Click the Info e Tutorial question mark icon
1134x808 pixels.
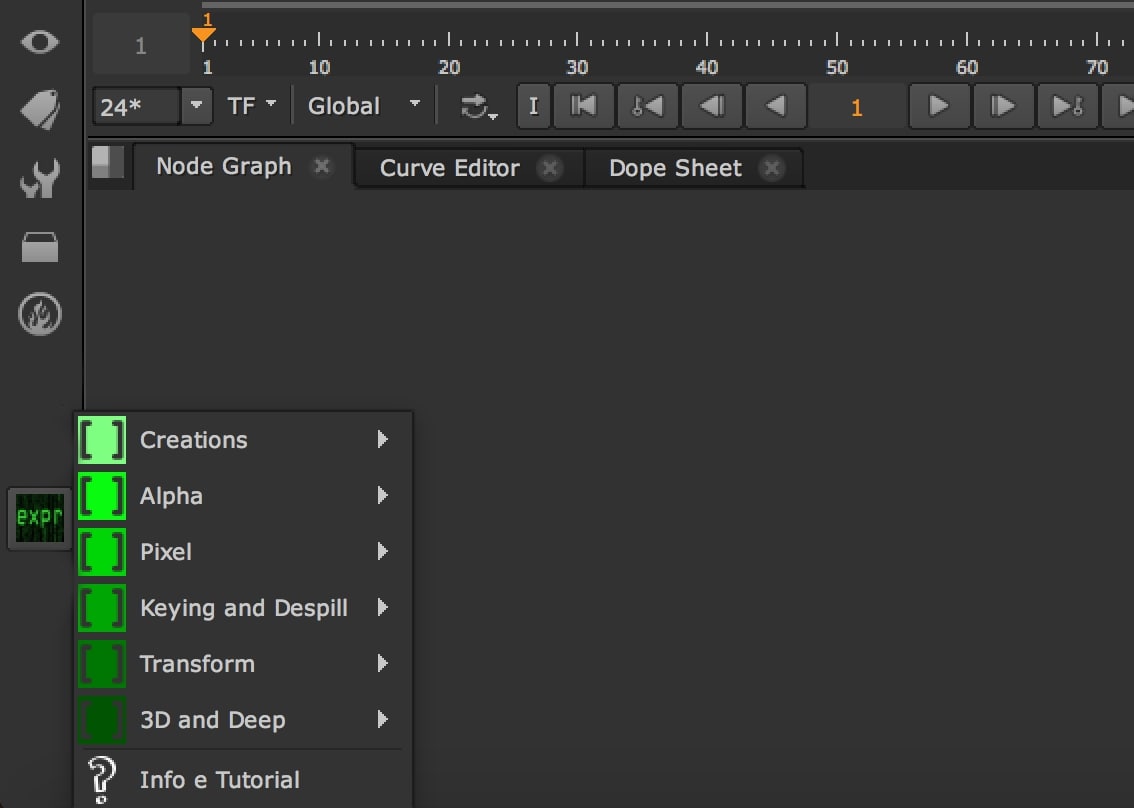[101, 780]
